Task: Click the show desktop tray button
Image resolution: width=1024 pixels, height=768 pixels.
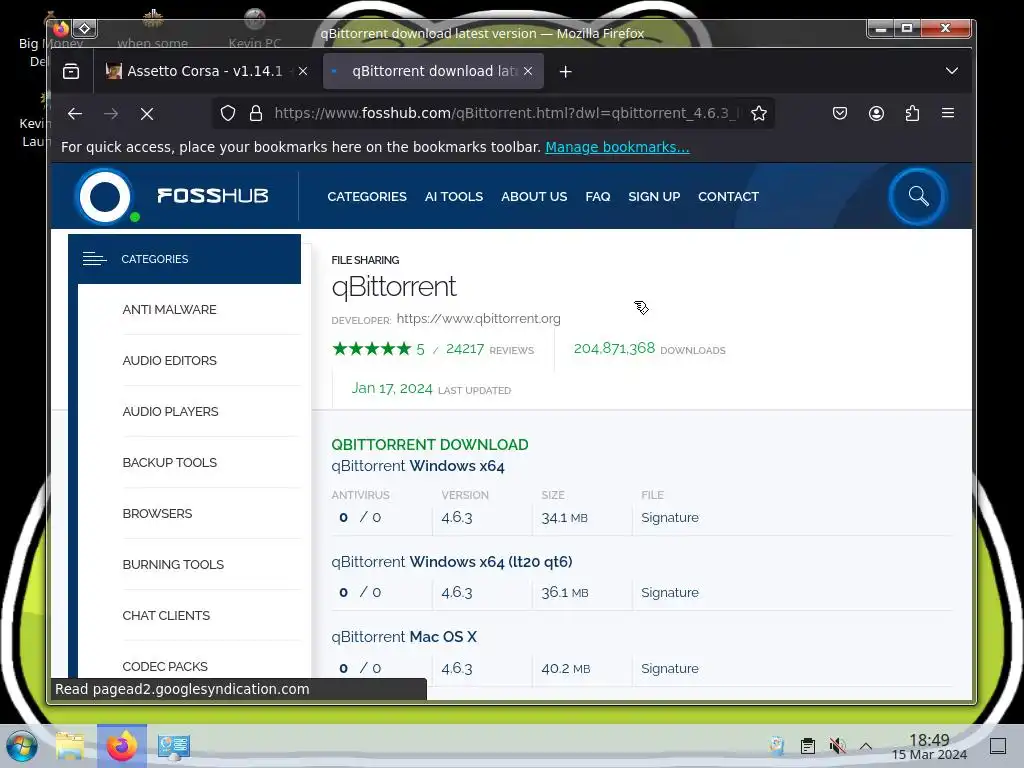Action: [x=998, y=746]
